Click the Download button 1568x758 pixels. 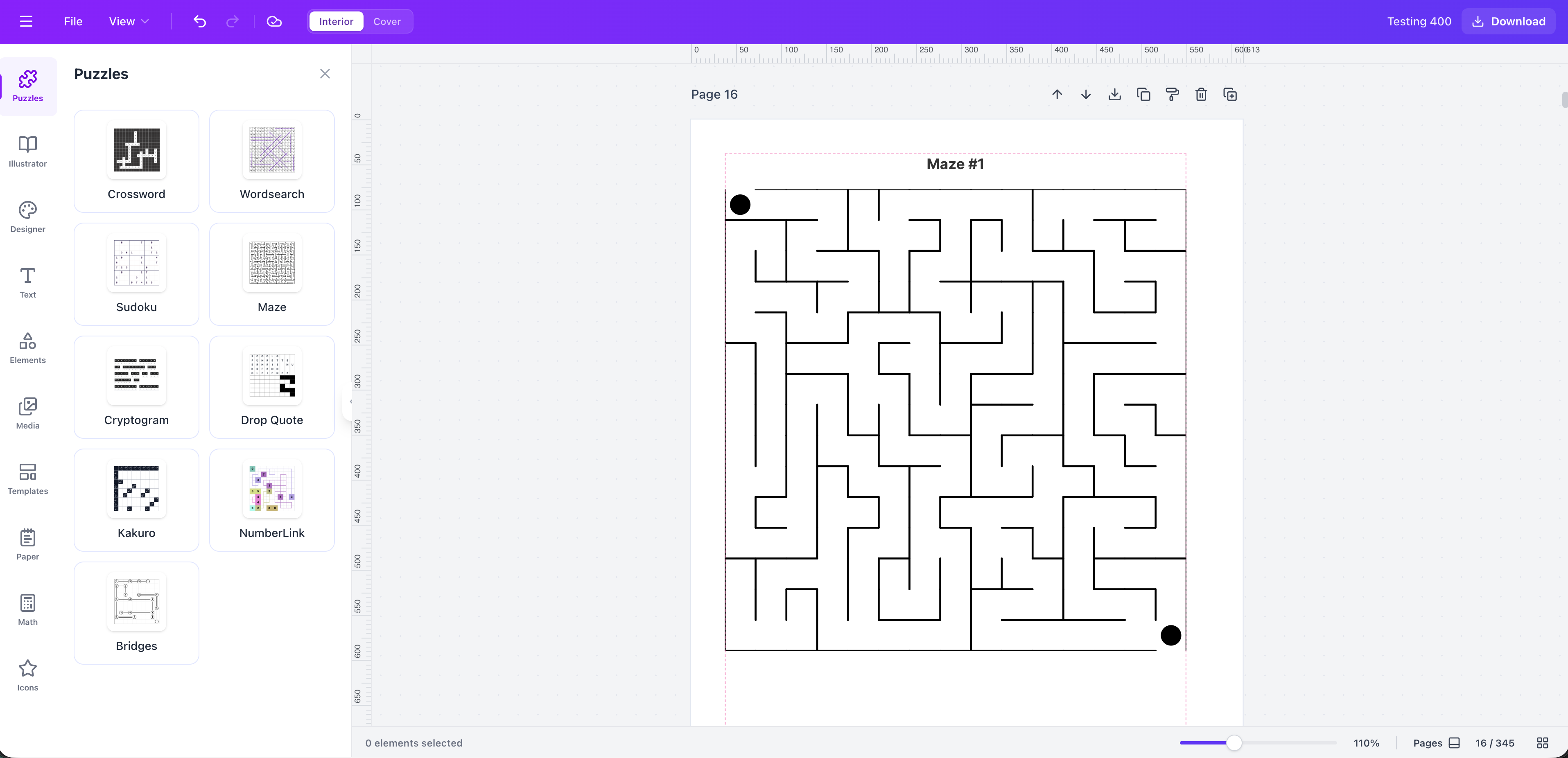(1508, 21)
